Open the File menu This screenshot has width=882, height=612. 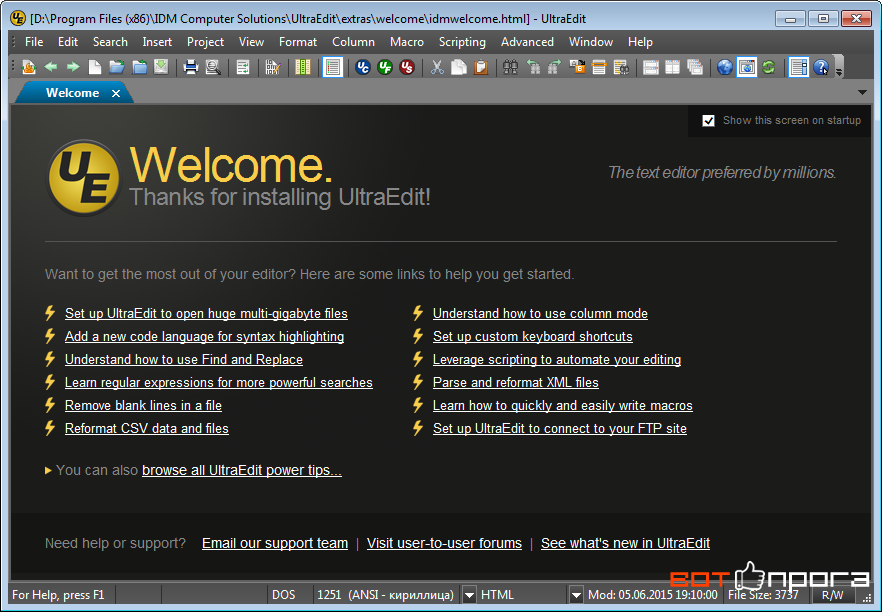click(34, 42)
